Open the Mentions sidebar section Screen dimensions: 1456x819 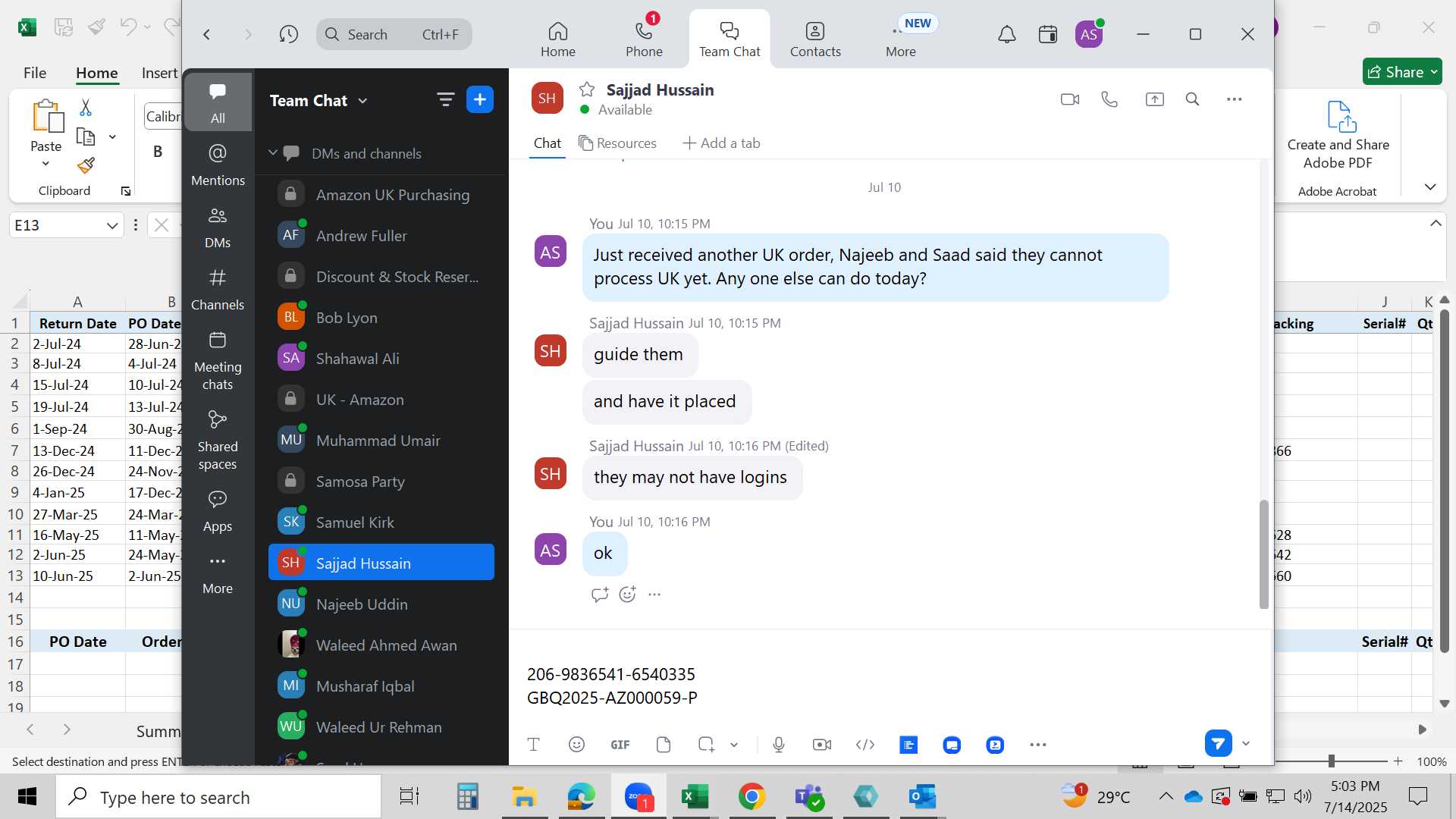(218, 165)
